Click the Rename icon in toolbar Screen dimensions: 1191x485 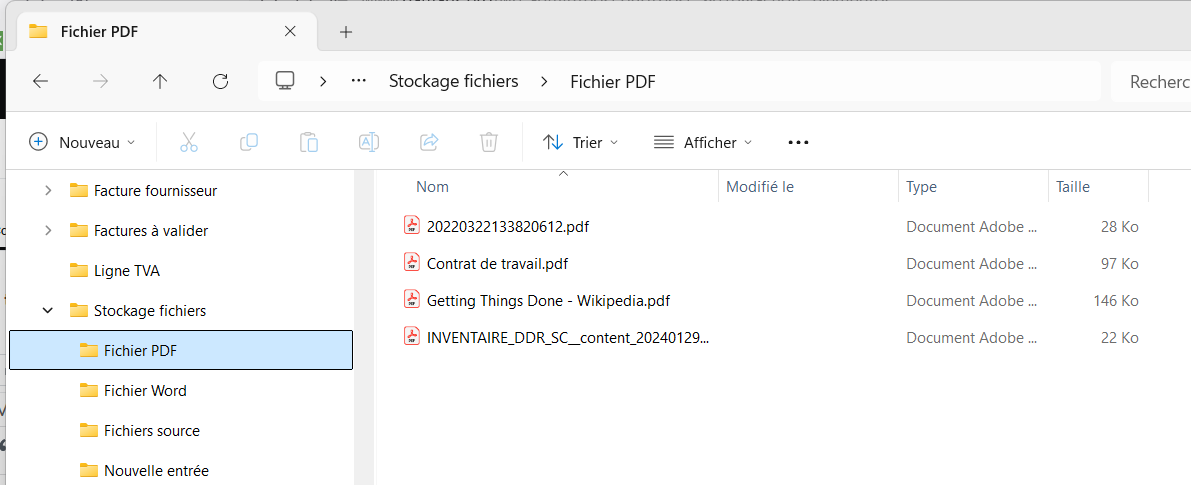click(369, 142)
